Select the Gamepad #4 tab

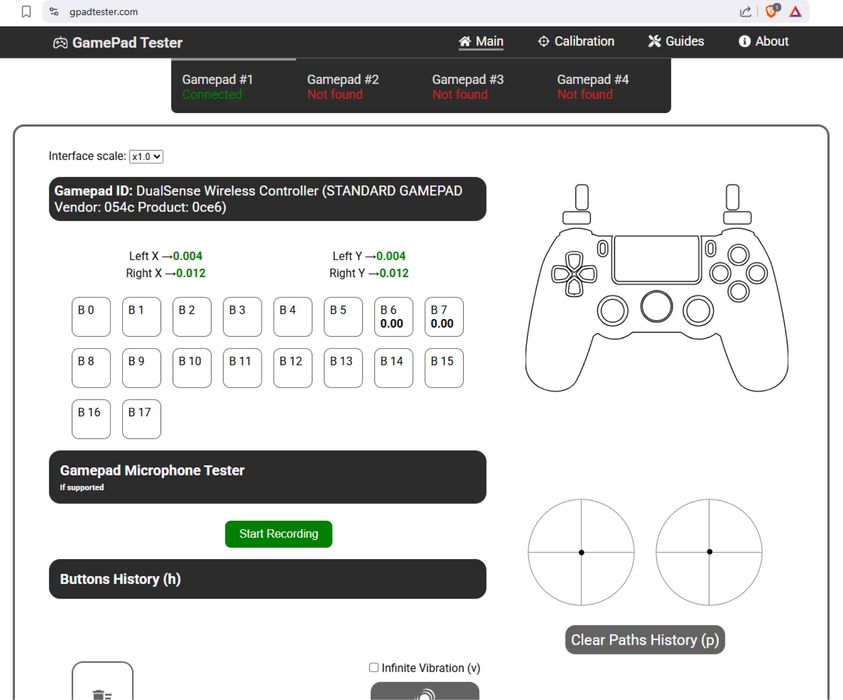(x=608, y=86)
